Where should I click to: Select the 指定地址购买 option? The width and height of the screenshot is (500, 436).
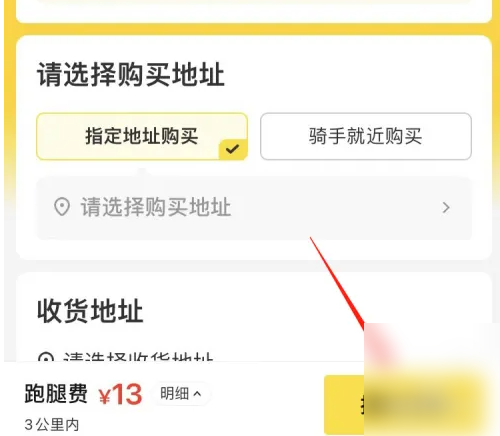click(x=142, y=136)
